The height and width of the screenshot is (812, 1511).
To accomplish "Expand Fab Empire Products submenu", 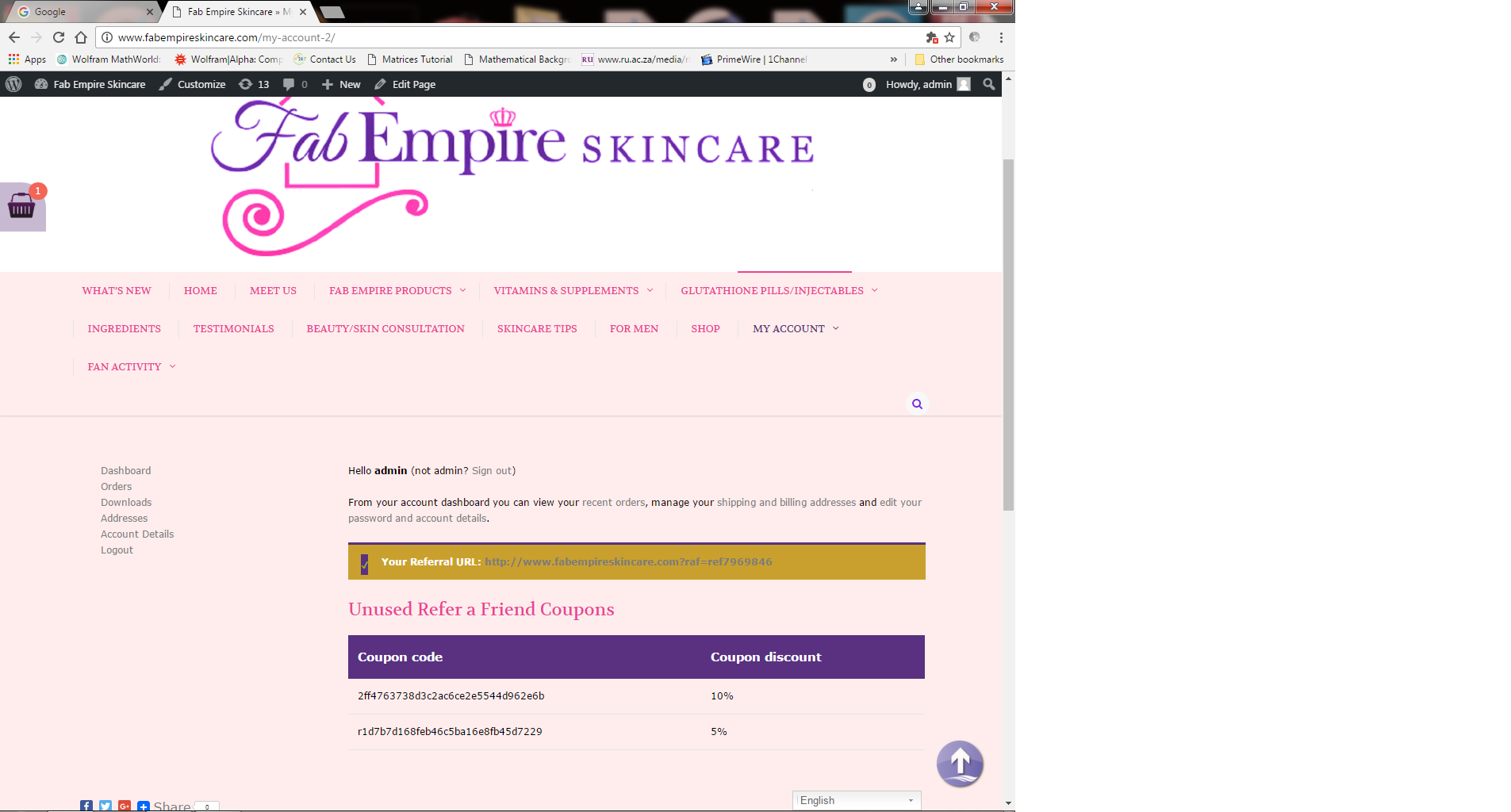I will tap(463, 290).
